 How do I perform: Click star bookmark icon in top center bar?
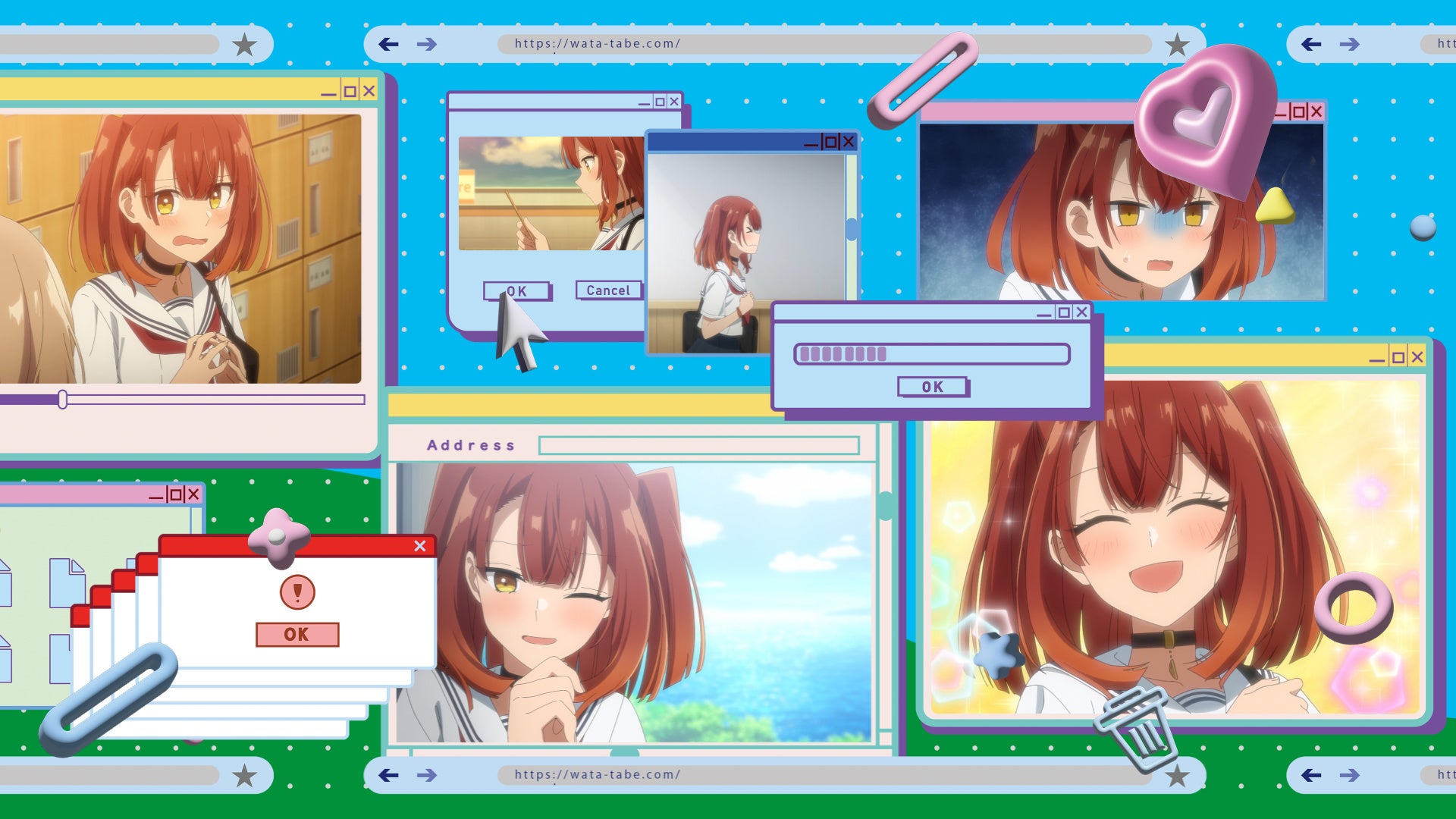coord(1177,45)
